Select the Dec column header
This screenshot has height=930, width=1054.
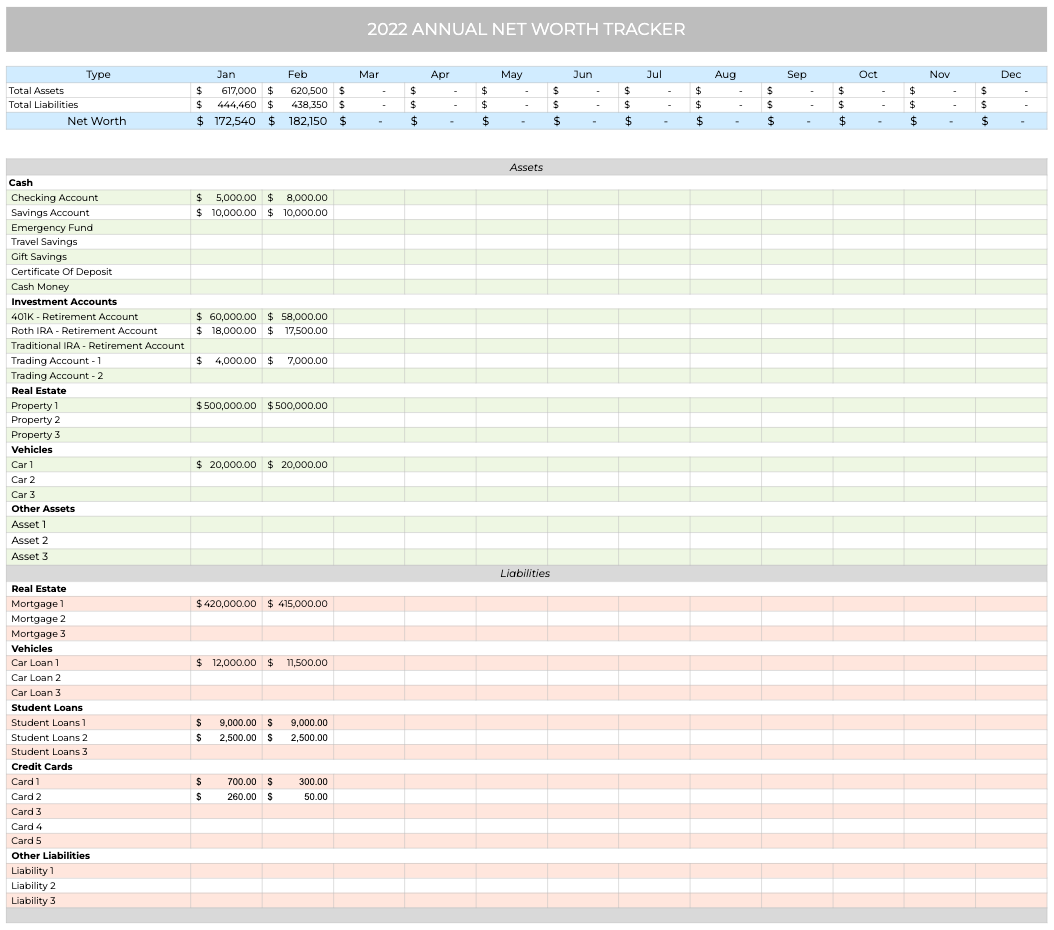tap(1010, 75)
